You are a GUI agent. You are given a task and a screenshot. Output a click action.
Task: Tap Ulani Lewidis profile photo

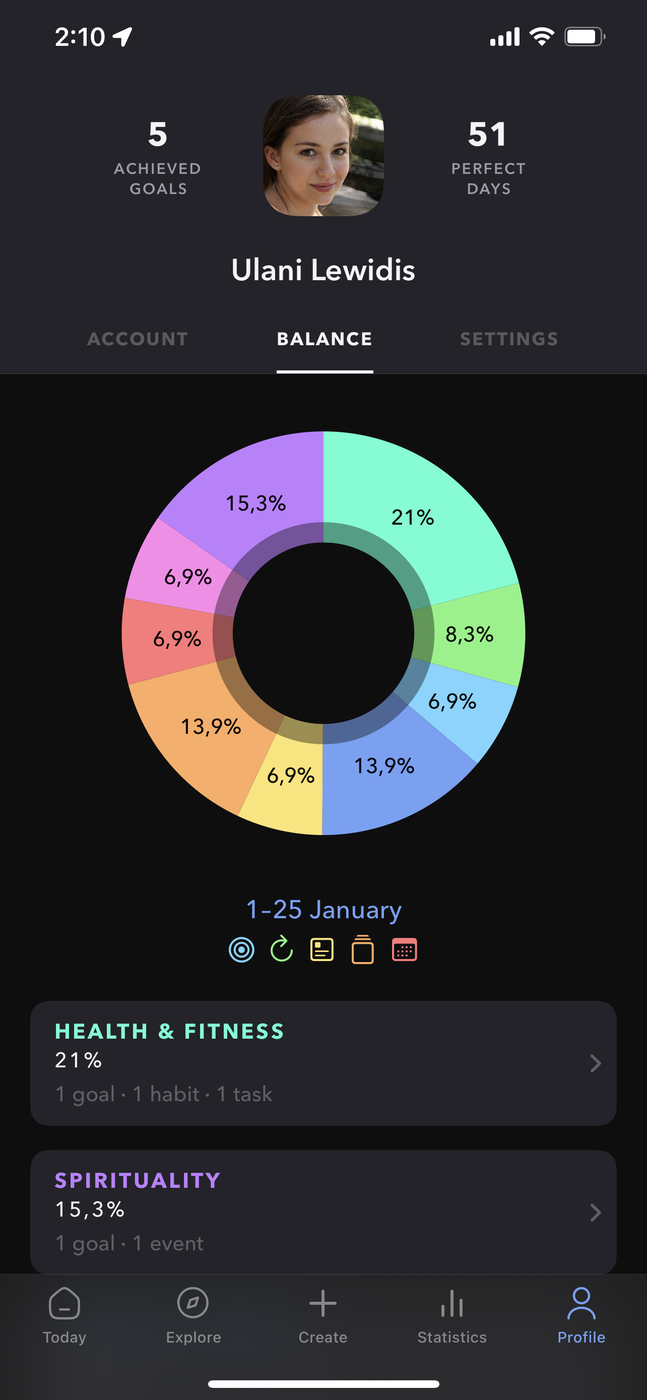(323, 155)
